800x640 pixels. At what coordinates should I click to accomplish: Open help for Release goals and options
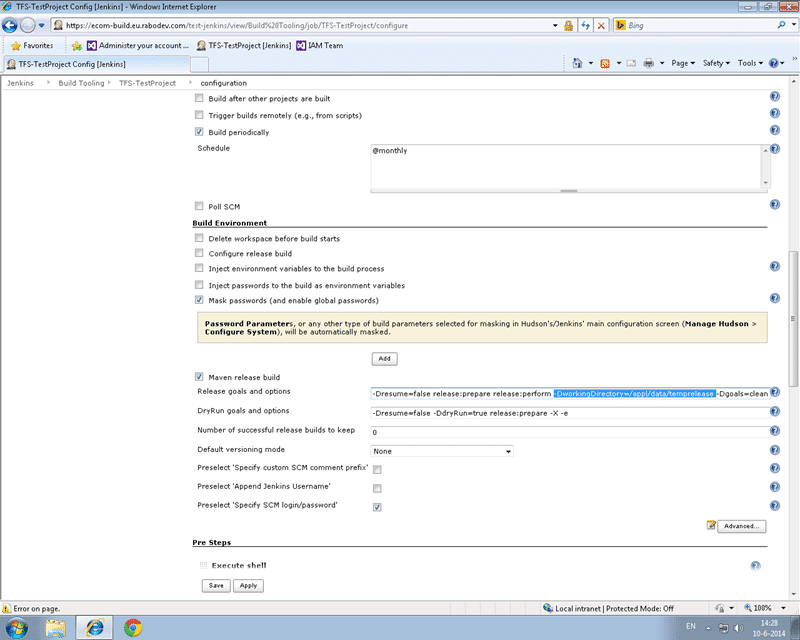tap(774, 392)
